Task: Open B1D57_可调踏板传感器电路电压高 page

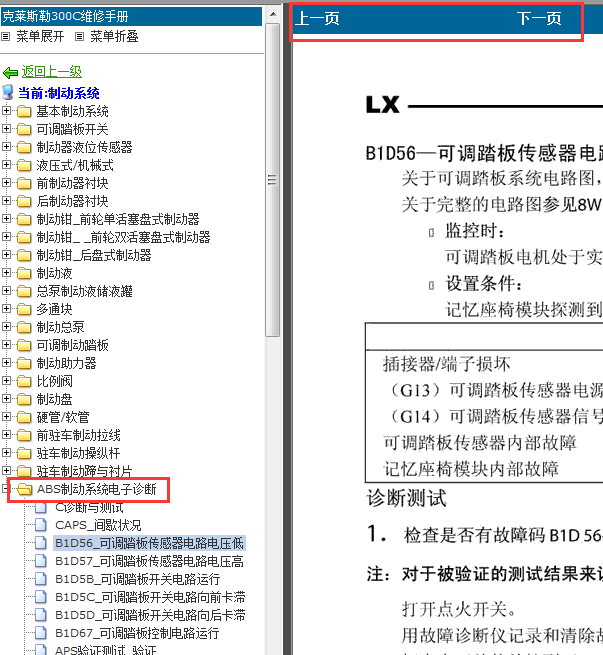Action: pyautogui.click(x=149, y=561)
